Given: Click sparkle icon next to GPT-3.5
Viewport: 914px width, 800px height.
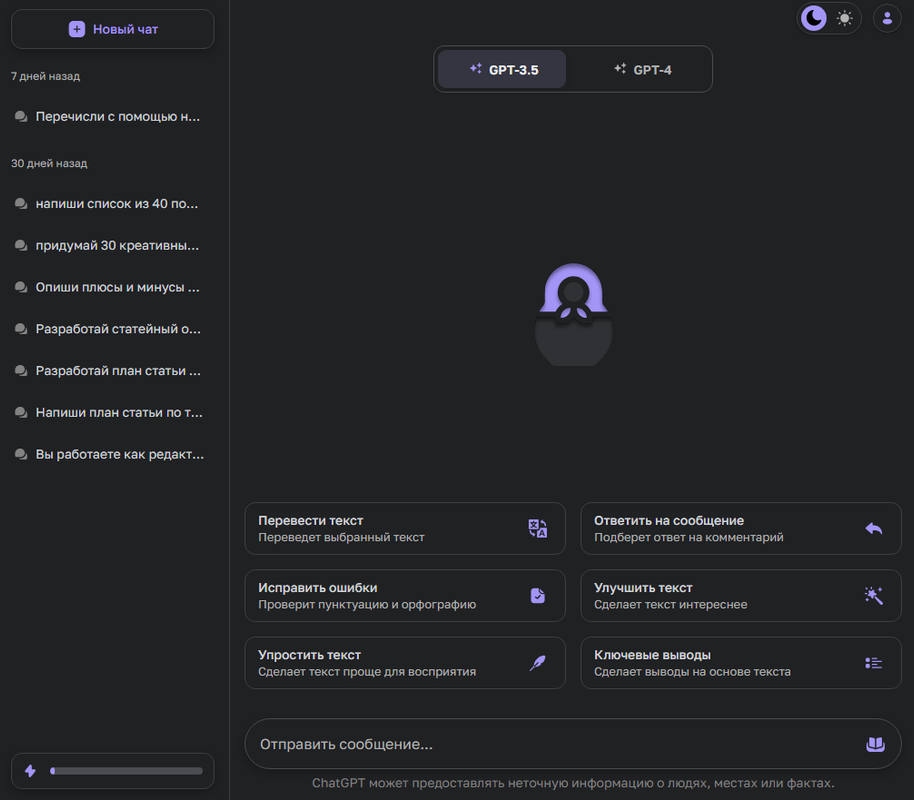Looking at the screenshot, I should (x=476, y=69).
